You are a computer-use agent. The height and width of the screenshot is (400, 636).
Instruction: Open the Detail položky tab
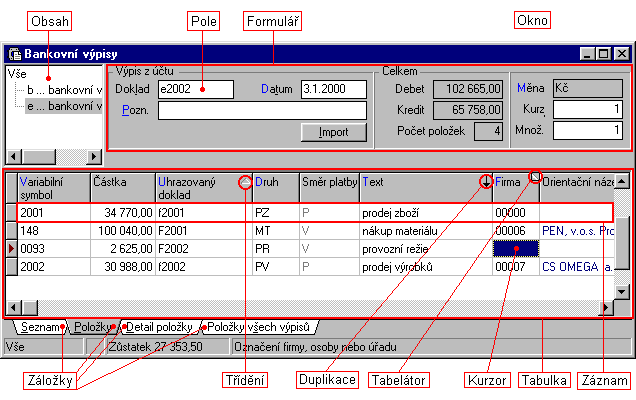click(x=159, y=327)
